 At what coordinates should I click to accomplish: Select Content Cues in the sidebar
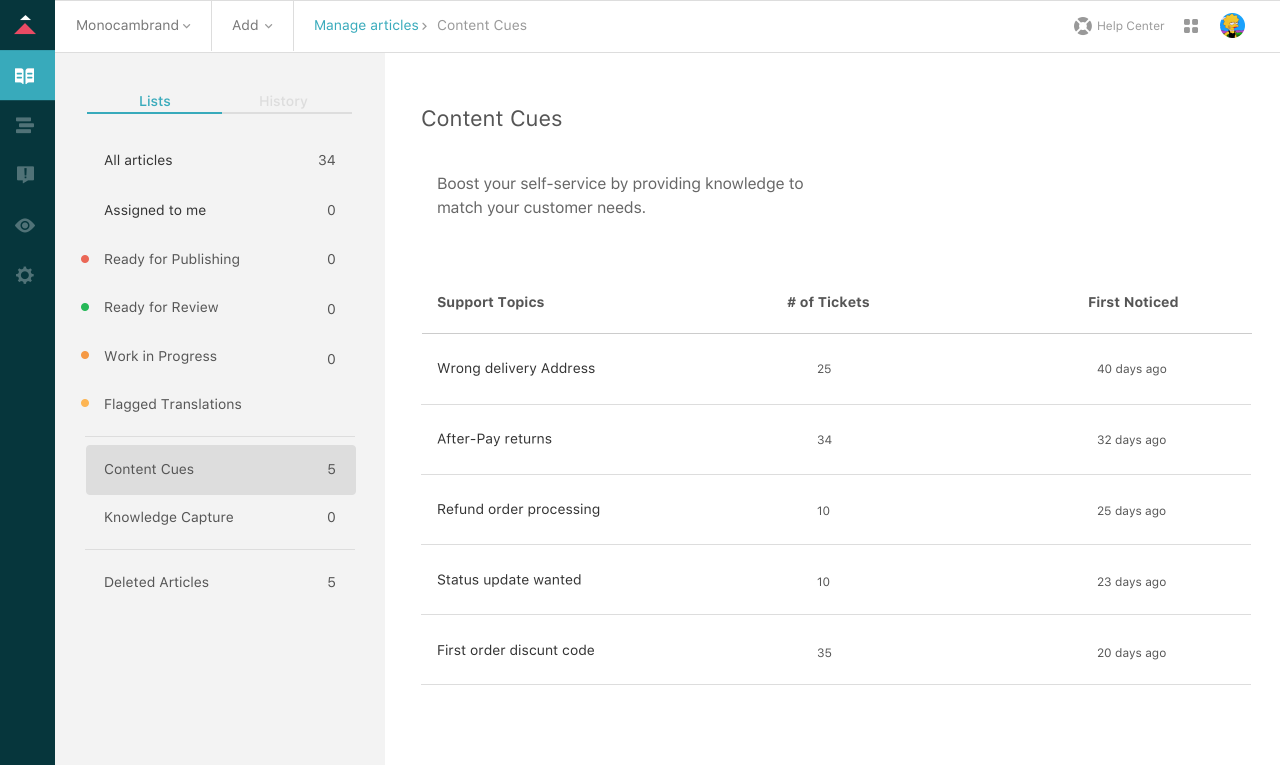tap(221, 469)
